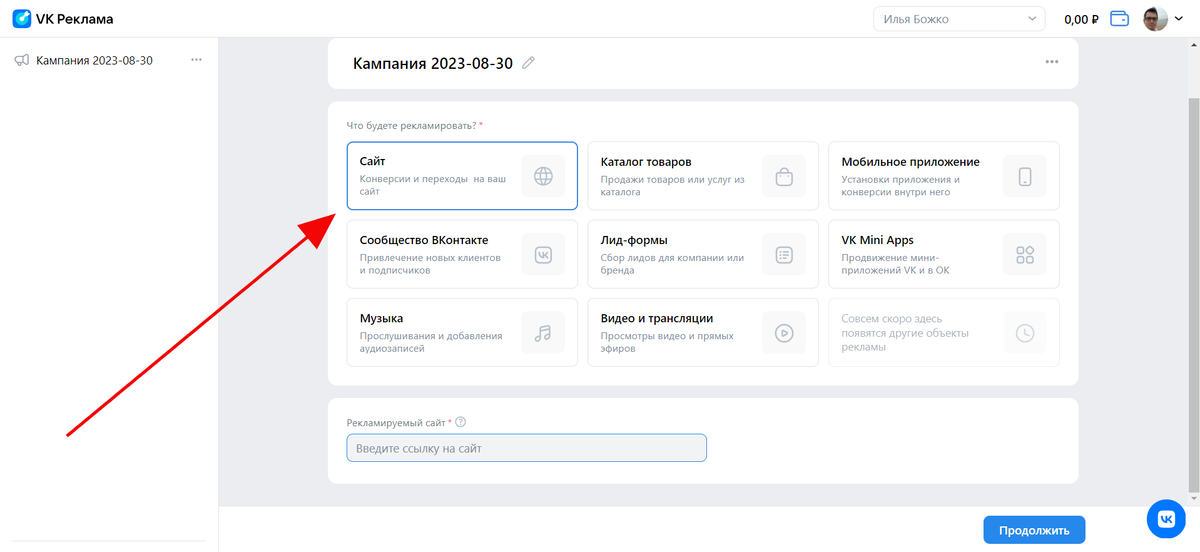Click the Продолжить button
Image resolution: width=1200 pixels, height=552 pixels.
[x=1034, y=530]
